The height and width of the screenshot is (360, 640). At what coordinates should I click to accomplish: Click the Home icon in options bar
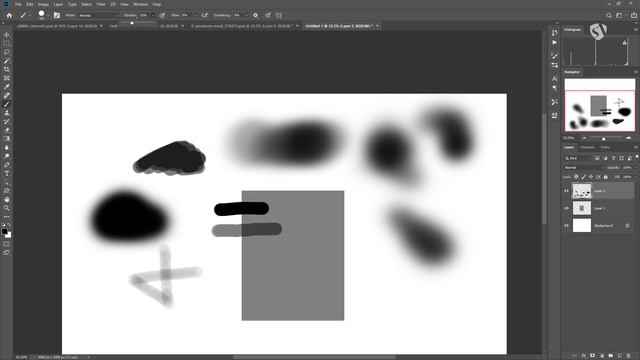point(9,15)
